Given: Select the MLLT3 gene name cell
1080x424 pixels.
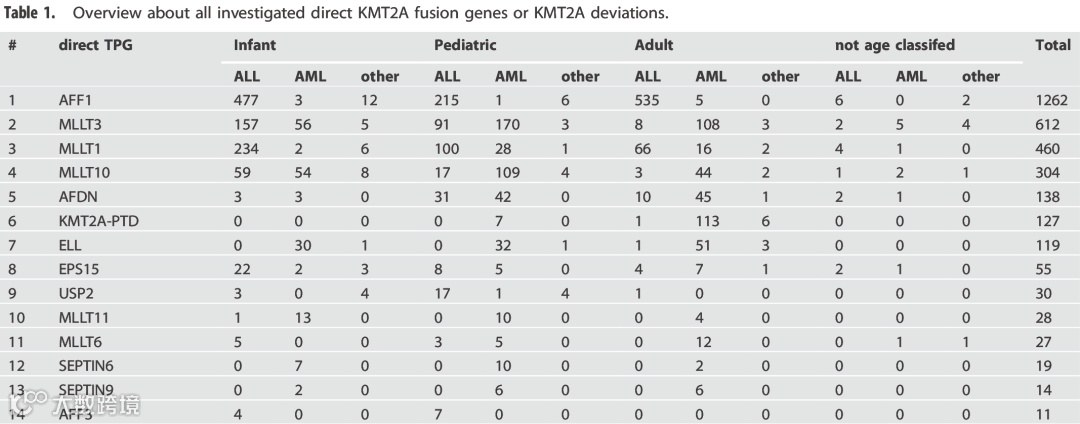Looking at the screenshot, I should [x=82, y=124].
